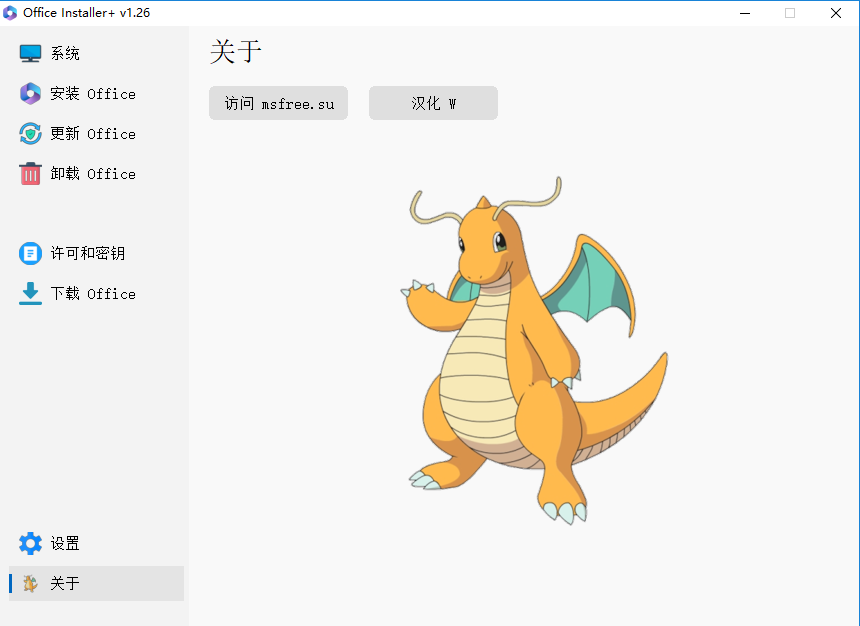Click the 关于 sidebar icon
The width and height of the screenshot is (860, 626).
[x=30, y=583]
